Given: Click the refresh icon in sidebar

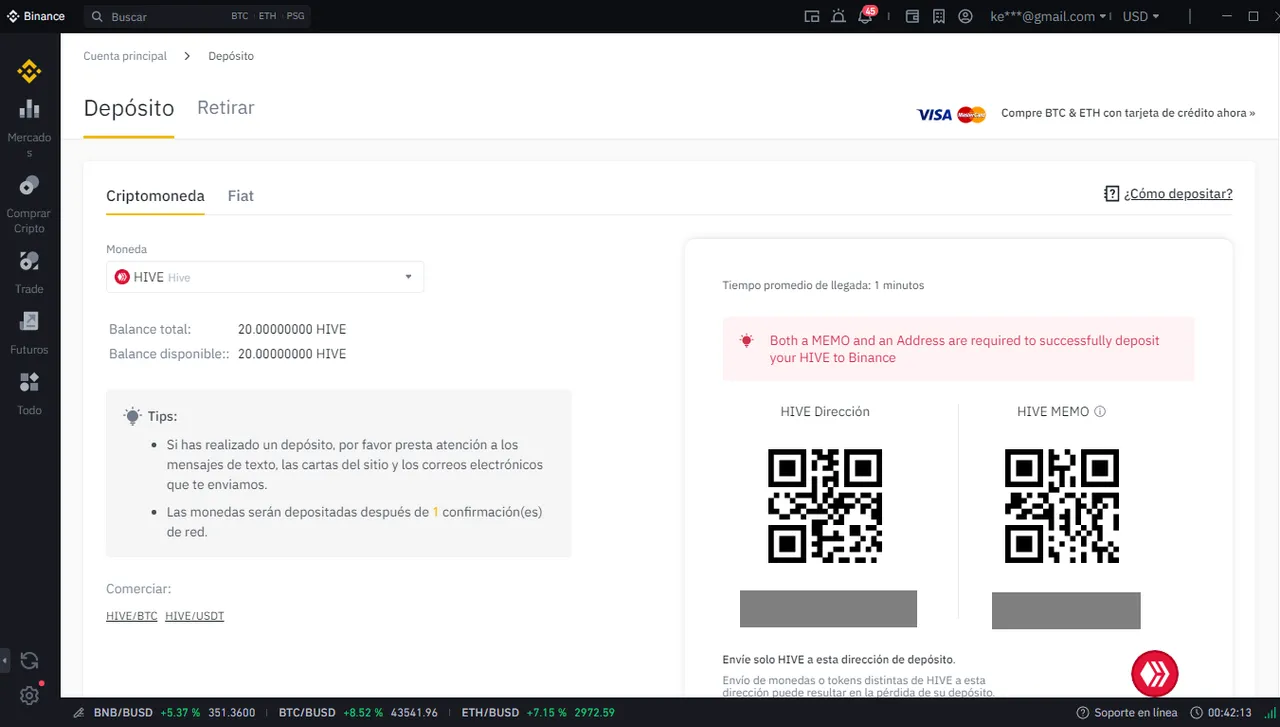Looking at the screenshot, I should (x=29, y=660).
